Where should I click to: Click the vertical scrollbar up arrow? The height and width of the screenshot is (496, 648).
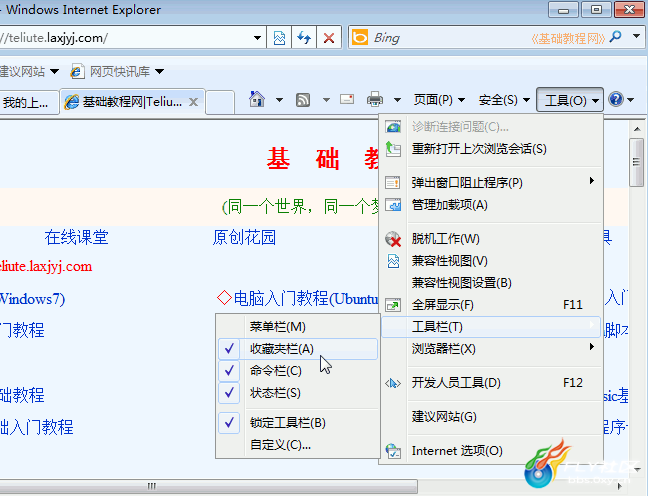pyautogui.click(x=637, y=129)
